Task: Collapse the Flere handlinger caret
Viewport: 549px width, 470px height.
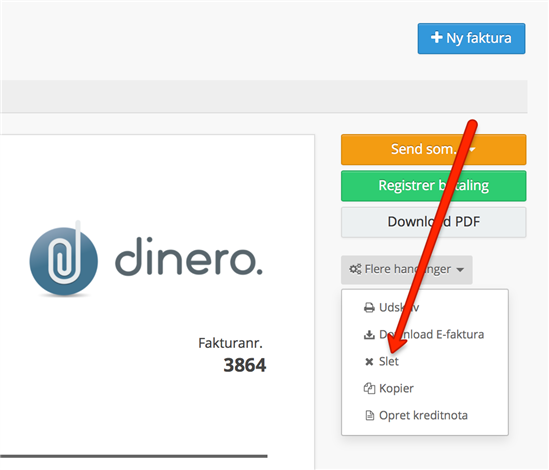Action: (x=460, y=270)
